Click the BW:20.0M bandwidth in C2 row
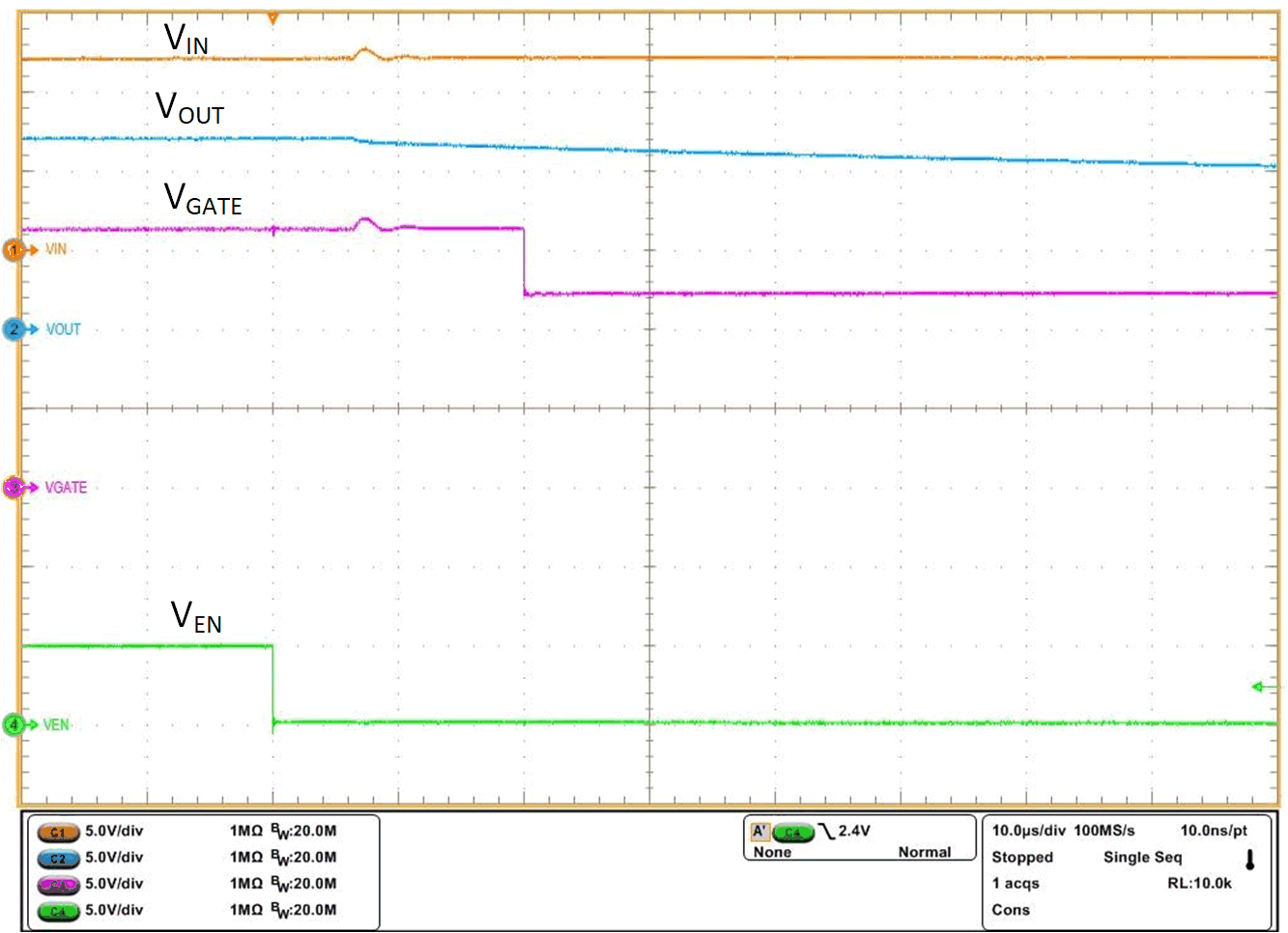This screenshot has height=933, width=1288. point(303,857)
